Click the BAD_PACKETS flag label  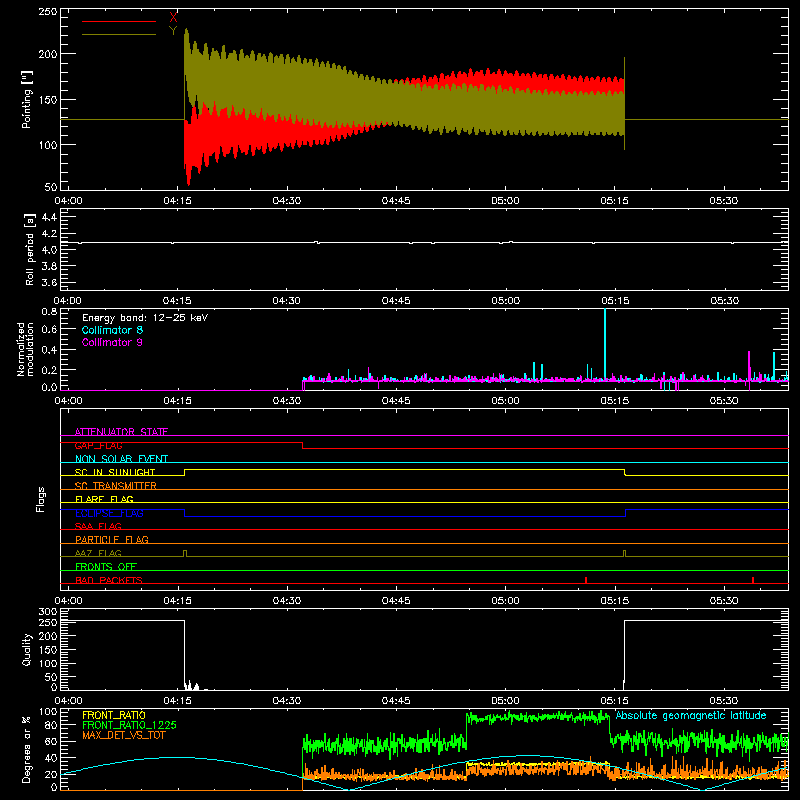pos(109,580)
